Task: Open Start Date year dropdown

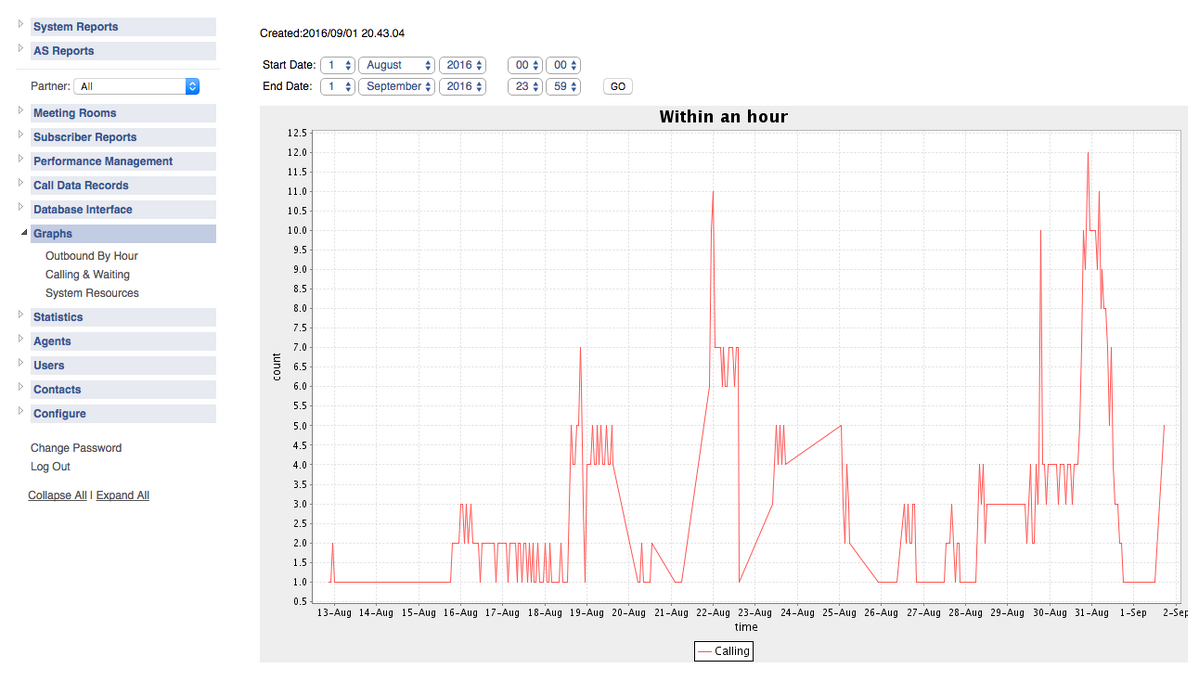Action: point(463,66)
